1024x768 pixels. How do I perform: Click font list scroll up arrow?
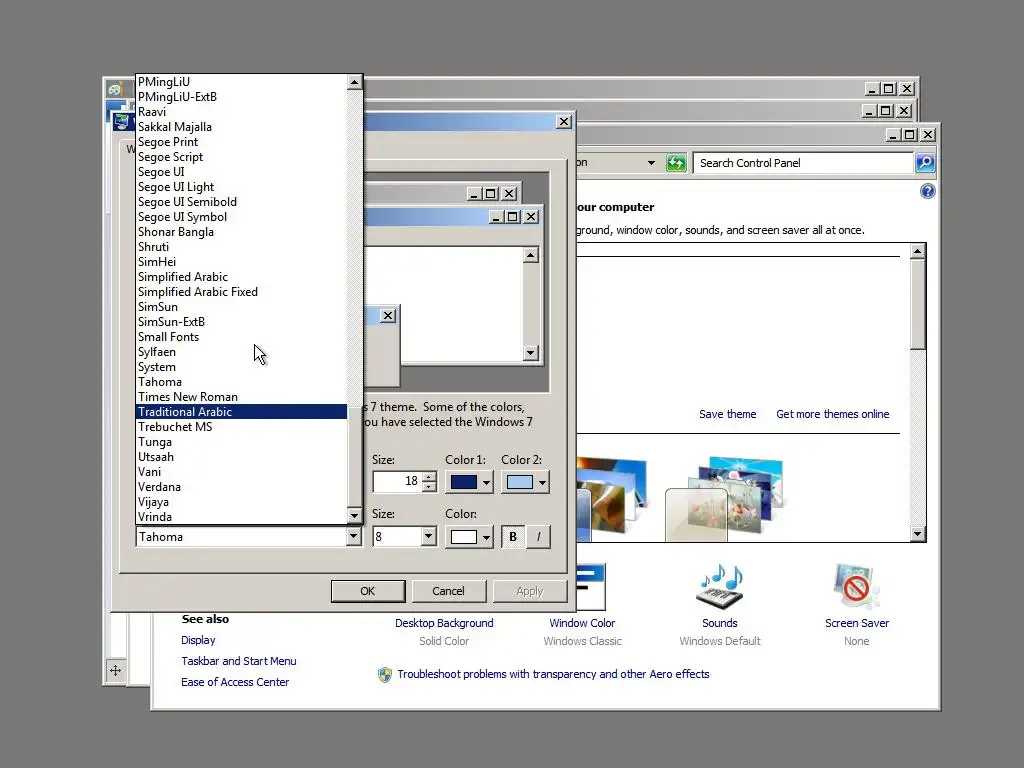pos(354,82)
